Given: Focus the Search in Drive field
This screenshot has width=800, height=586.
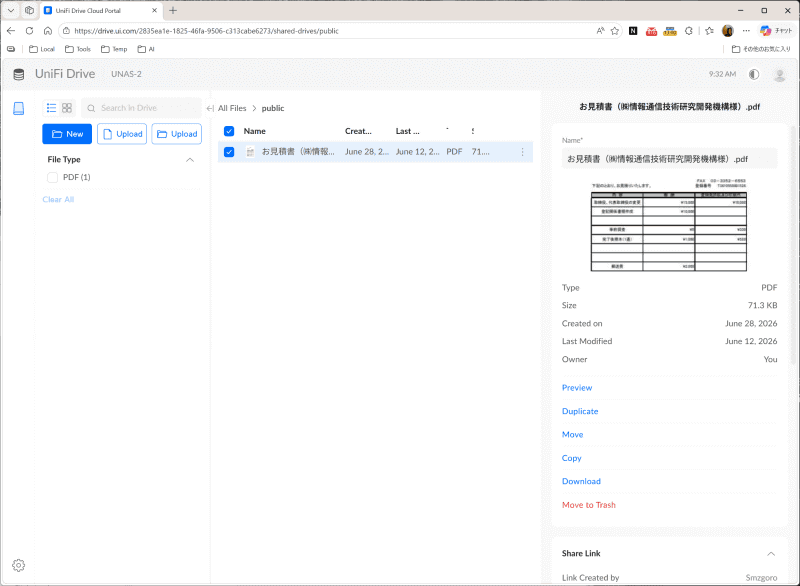Looking at the screenshot, I should 141,108.
